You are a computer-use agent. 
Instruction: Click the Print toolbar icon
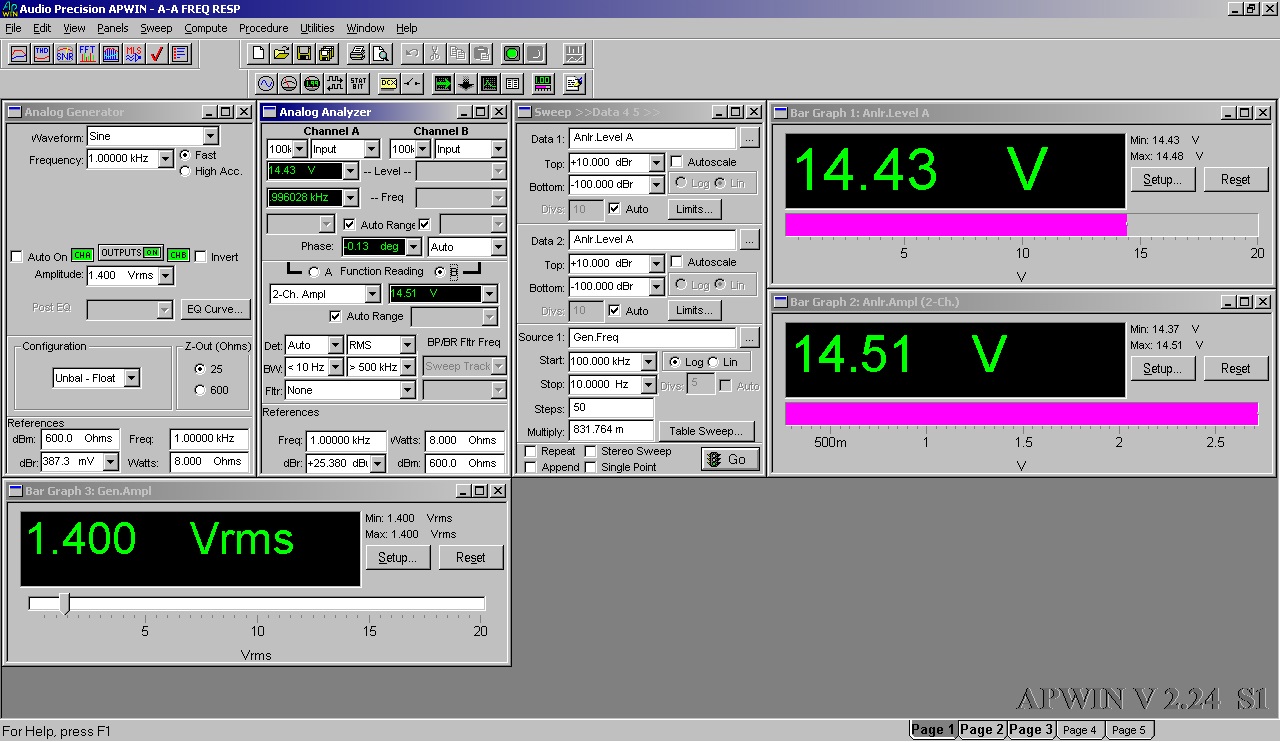pos(357,54)
